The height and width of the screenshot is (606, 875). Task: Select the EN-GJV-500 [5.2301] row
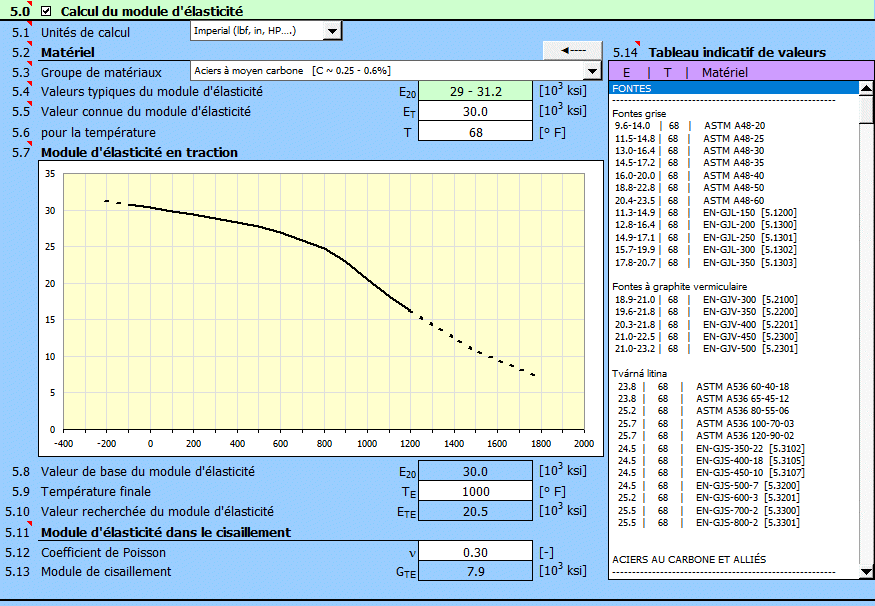(x=734, y=349)
